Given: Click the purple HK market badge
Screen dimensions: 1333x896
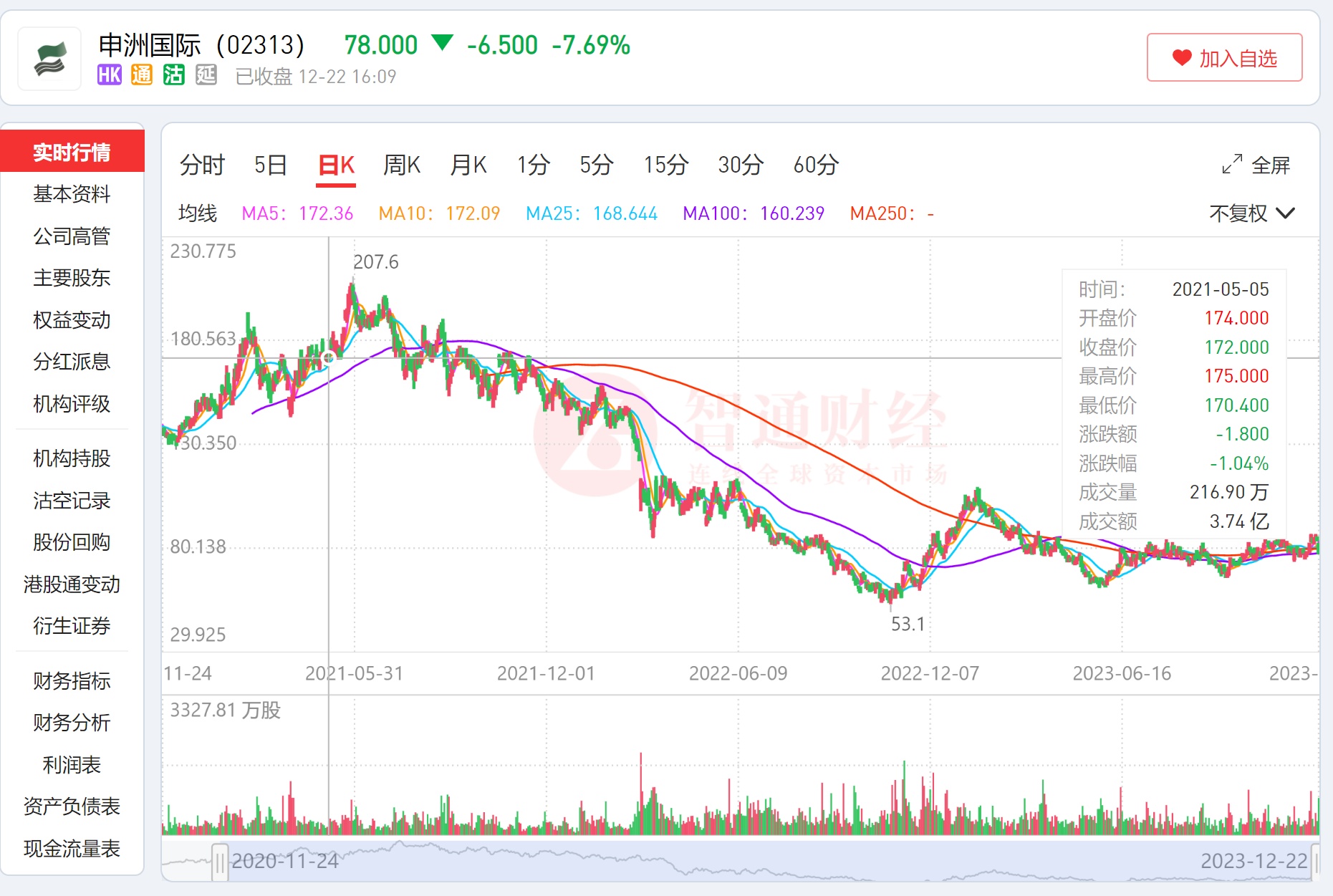Looking at the screenshot, I should [x=110, y=75].
